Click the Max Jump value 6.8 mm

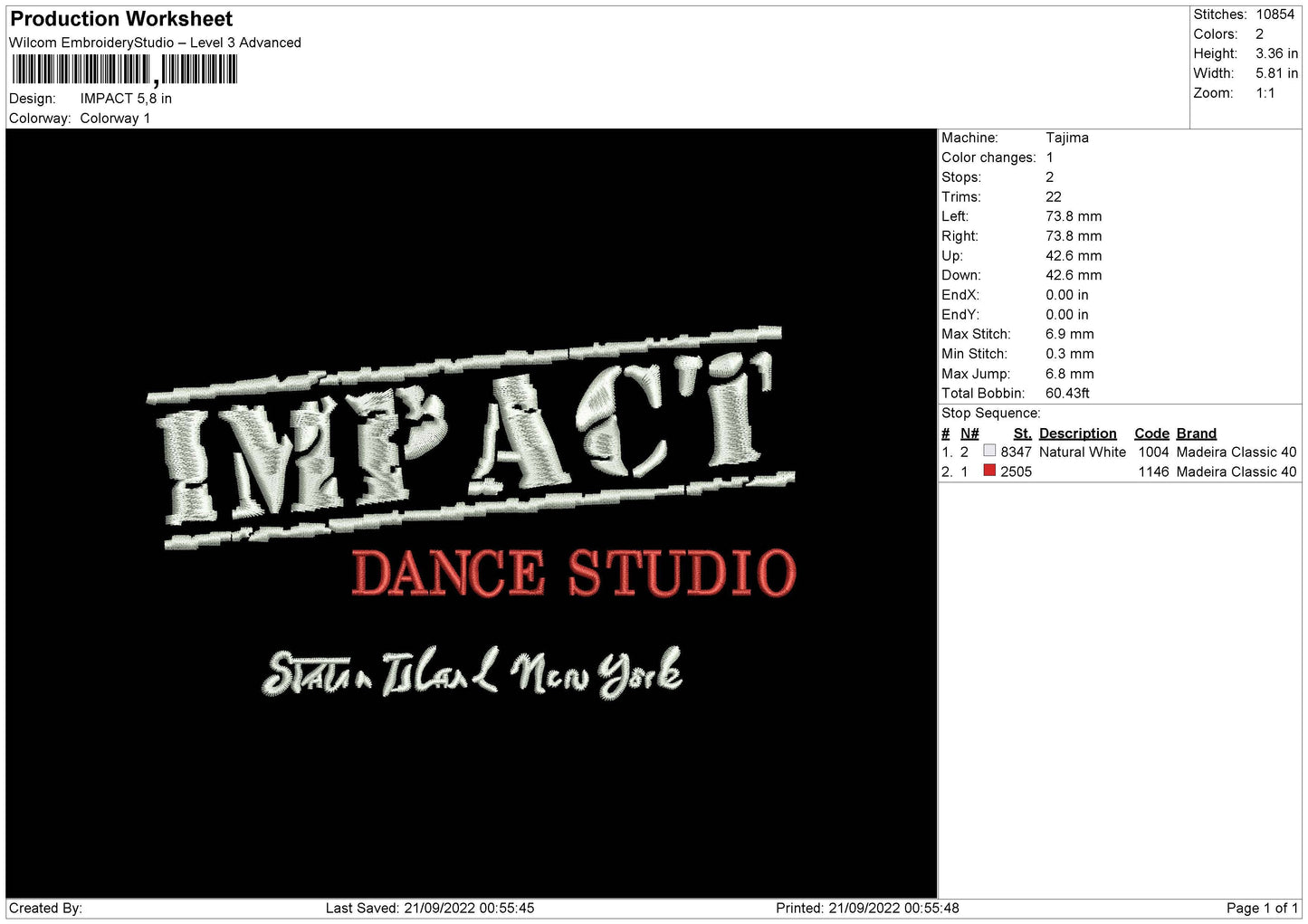point(1070,374)
